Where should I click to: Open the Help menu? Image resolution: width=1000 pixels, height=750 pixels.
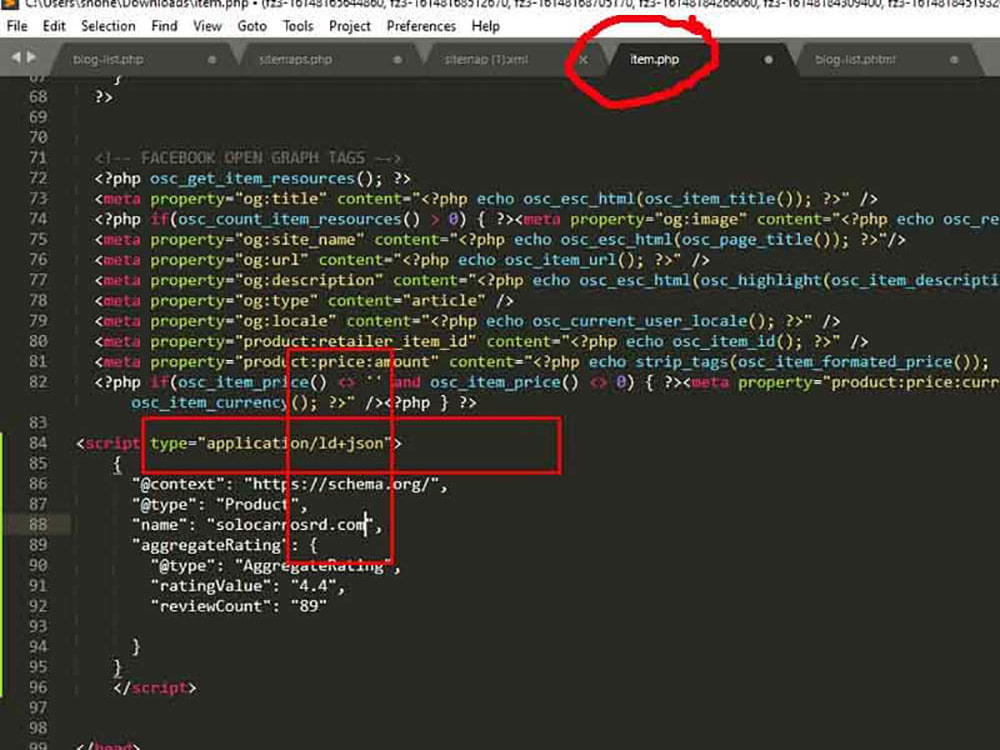(x=485, y=26)
